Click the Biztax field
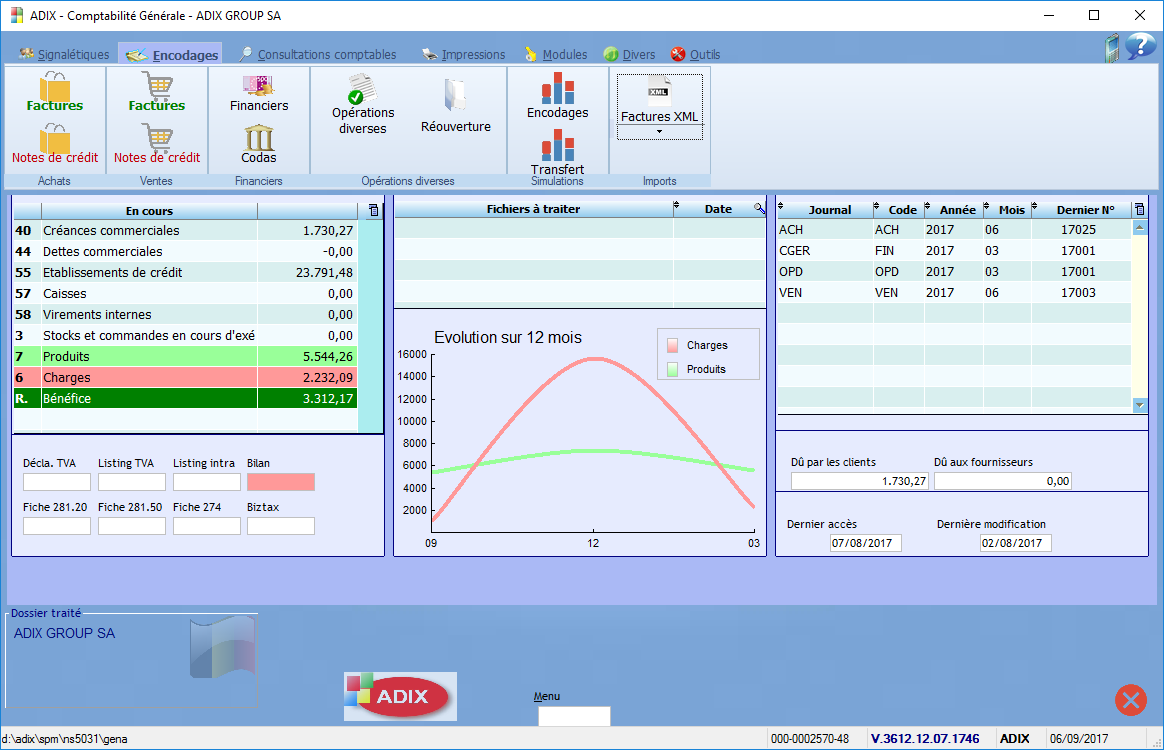The image size is (1164, 750). point(281,526)
